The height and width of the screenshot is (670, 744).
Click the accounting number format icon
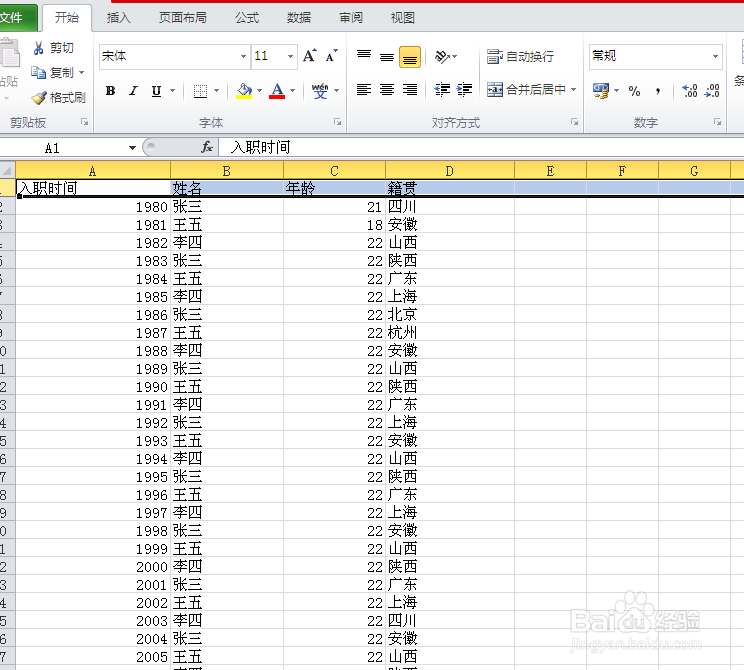601,91
